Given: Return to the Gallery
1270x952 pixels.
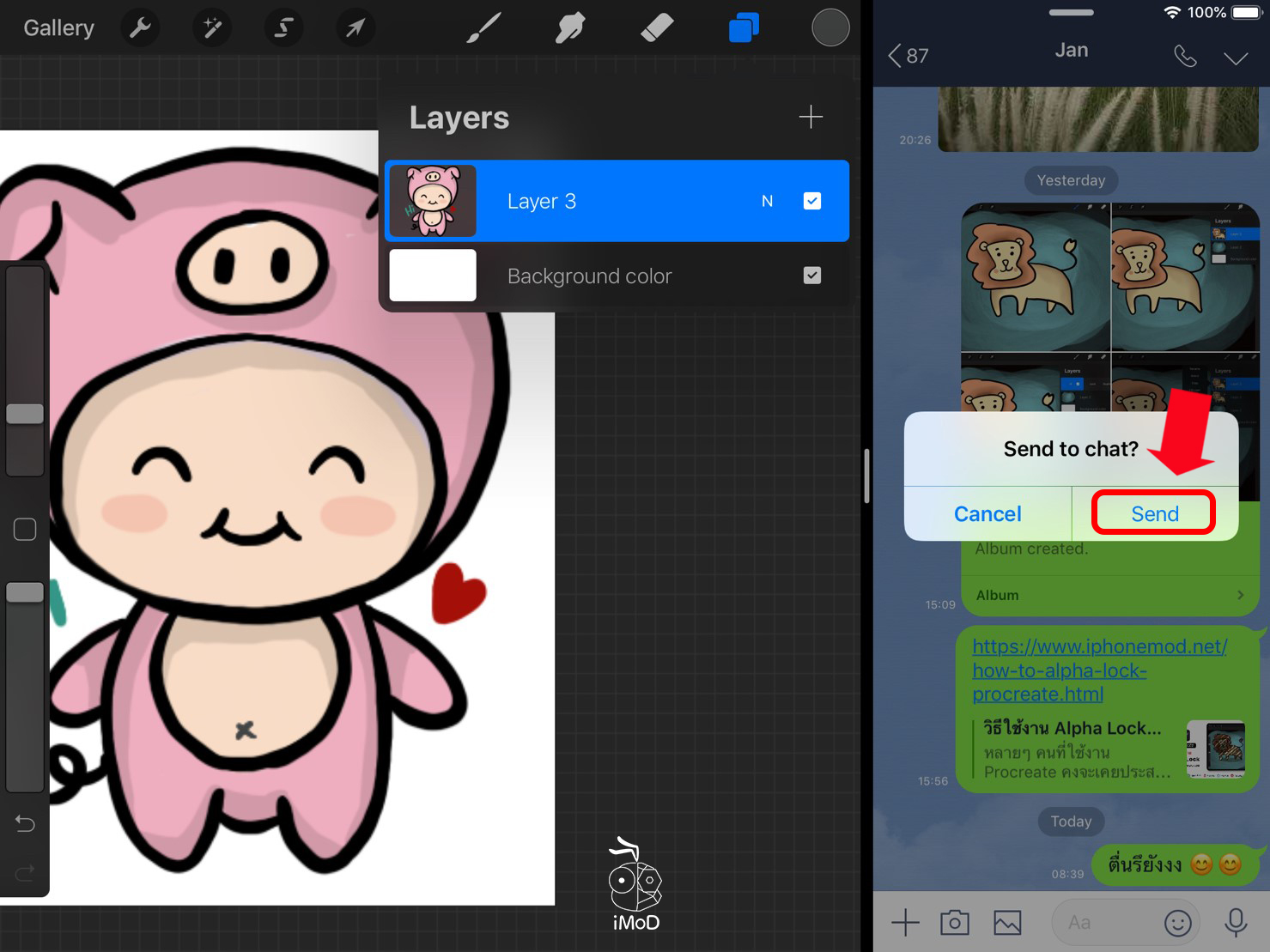Looking at the screenshot, I should 58,28.
